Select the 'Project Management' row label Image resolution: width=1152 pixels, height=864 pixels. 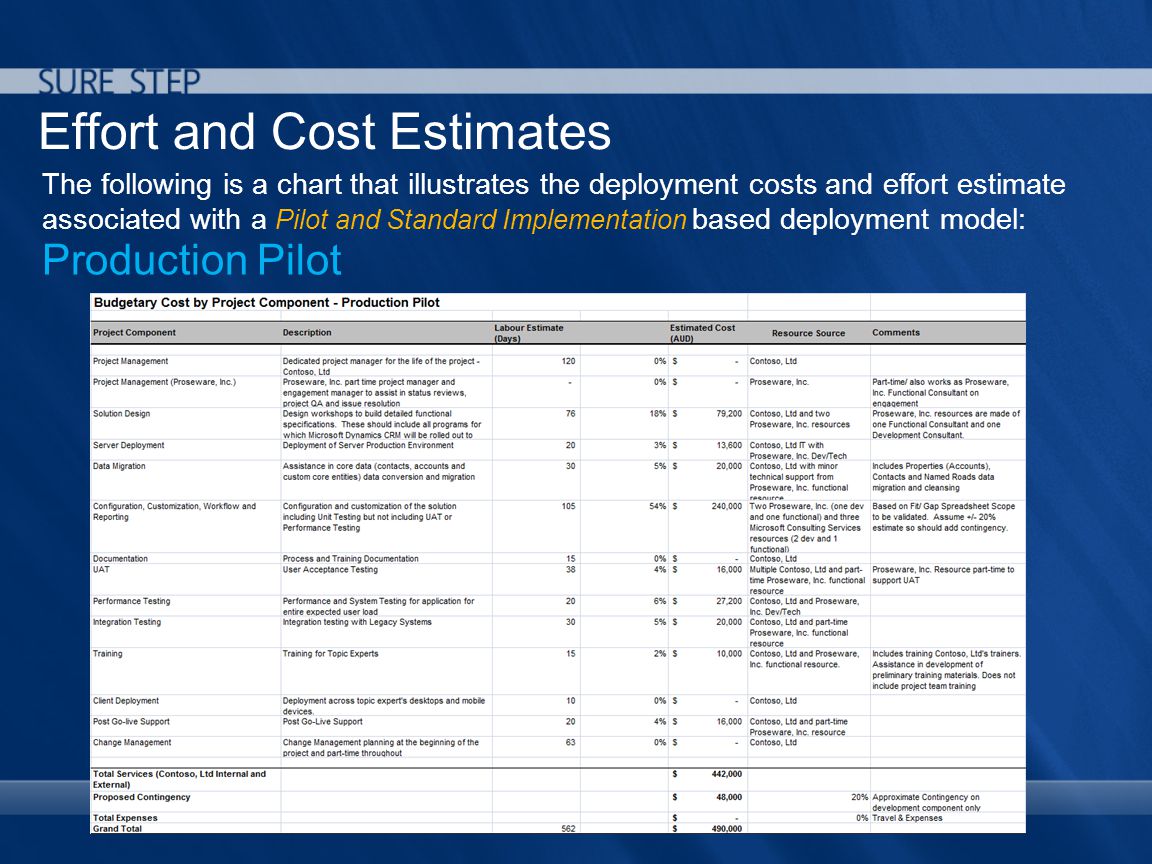pyautogui.click(x=130, y=361)
